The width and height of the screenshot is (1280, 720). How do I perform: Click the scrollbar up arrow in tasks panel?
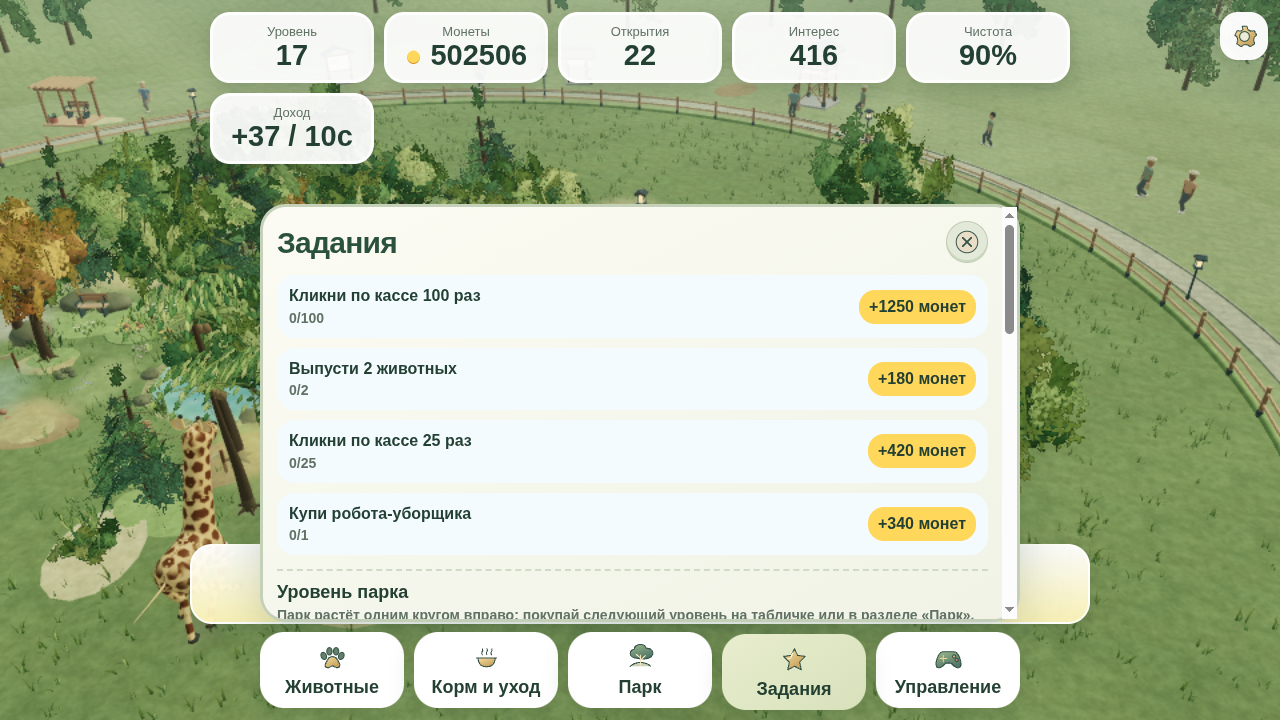pyautogui.click(x=1009, y=215)
